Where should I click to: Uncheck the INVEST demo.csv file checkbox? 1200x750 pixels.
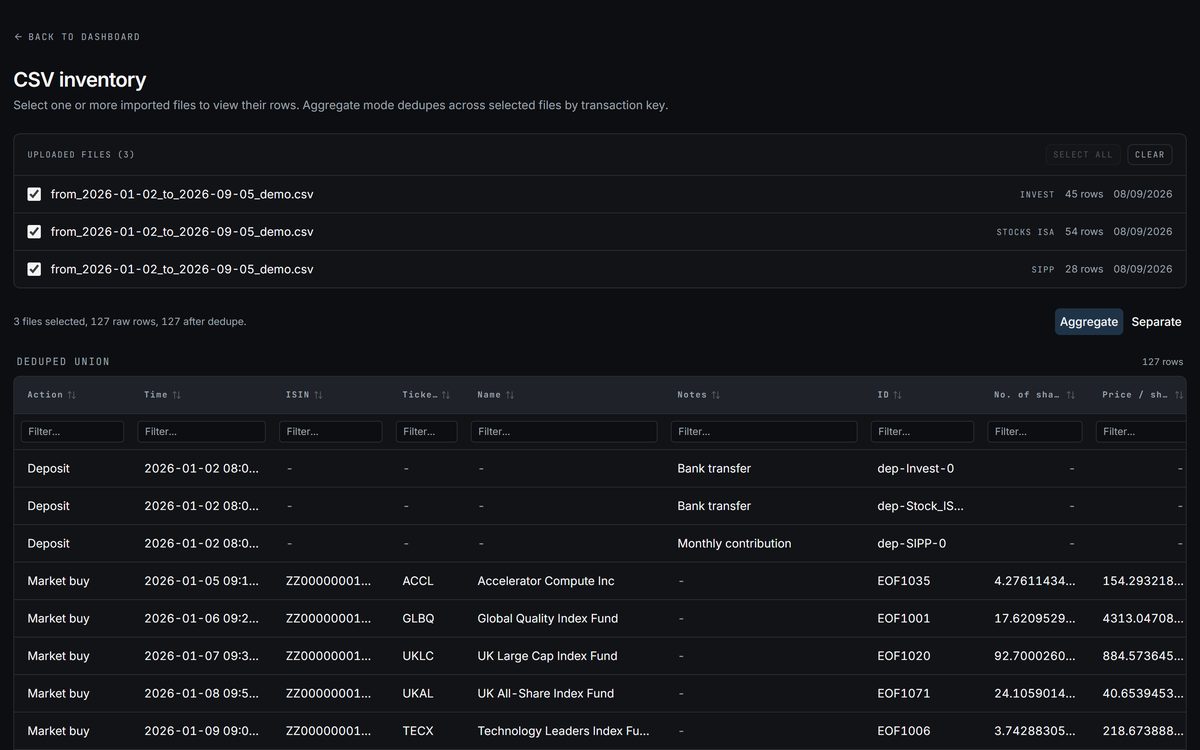coord(34,194)
